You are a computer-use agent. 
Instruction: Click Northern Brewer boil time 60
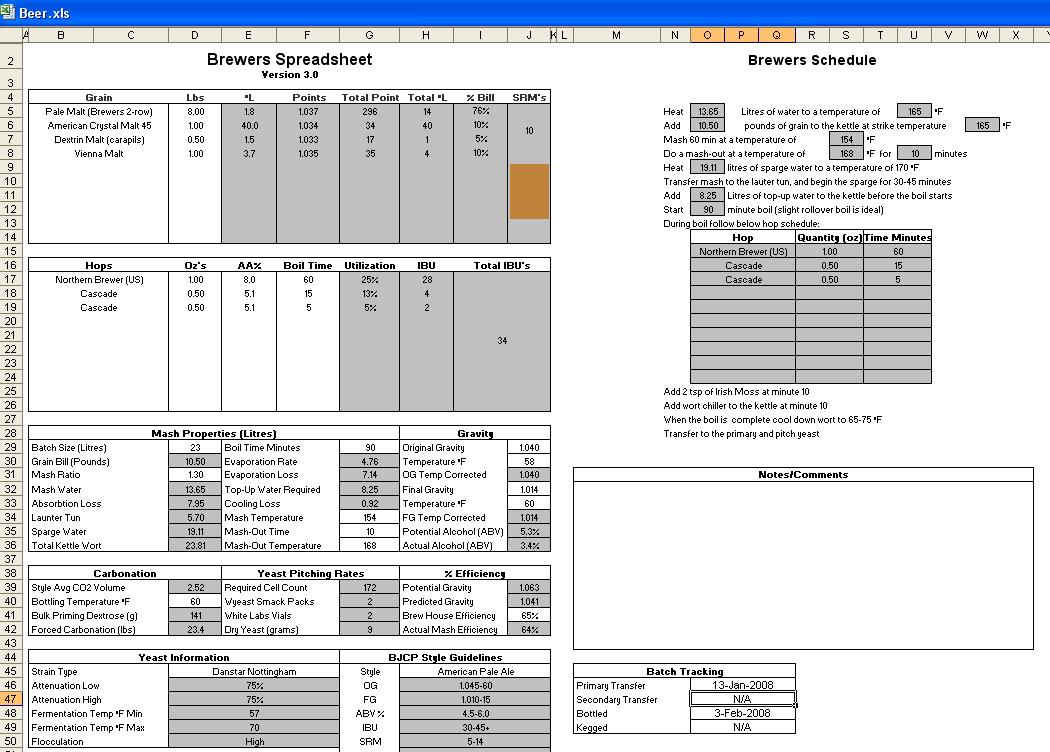tap(308, 279)
